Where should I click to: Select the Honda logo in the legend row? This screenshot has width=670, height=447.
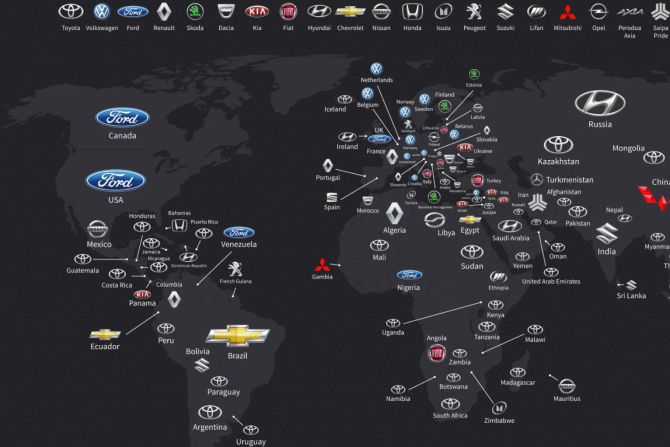[x=412, y=12]
